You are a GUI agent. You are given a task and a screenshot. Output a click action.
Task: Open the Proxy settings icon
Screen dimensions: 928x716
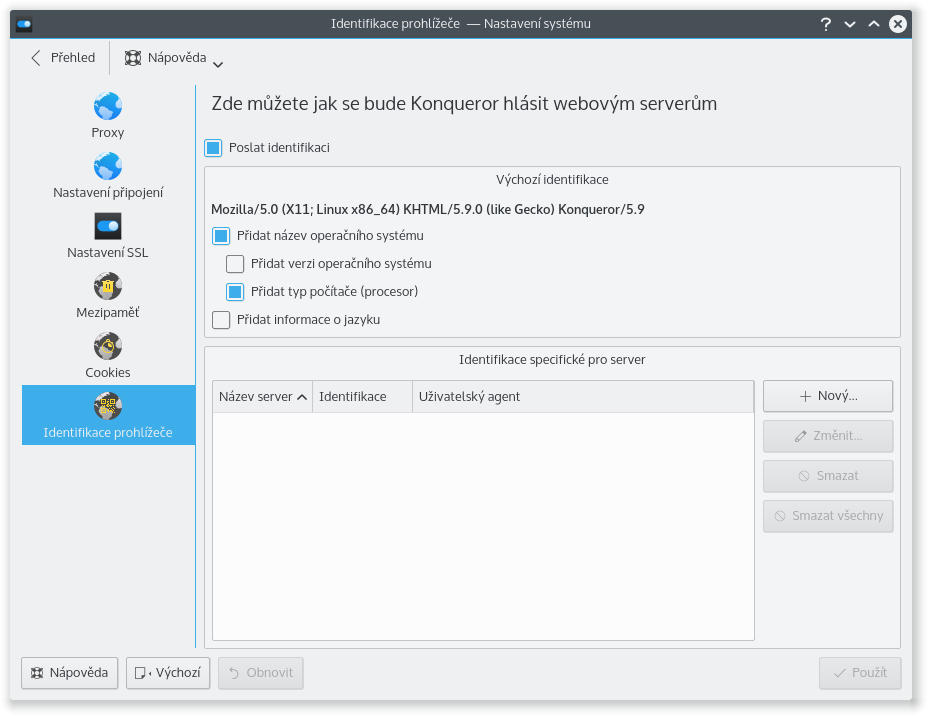108,106
